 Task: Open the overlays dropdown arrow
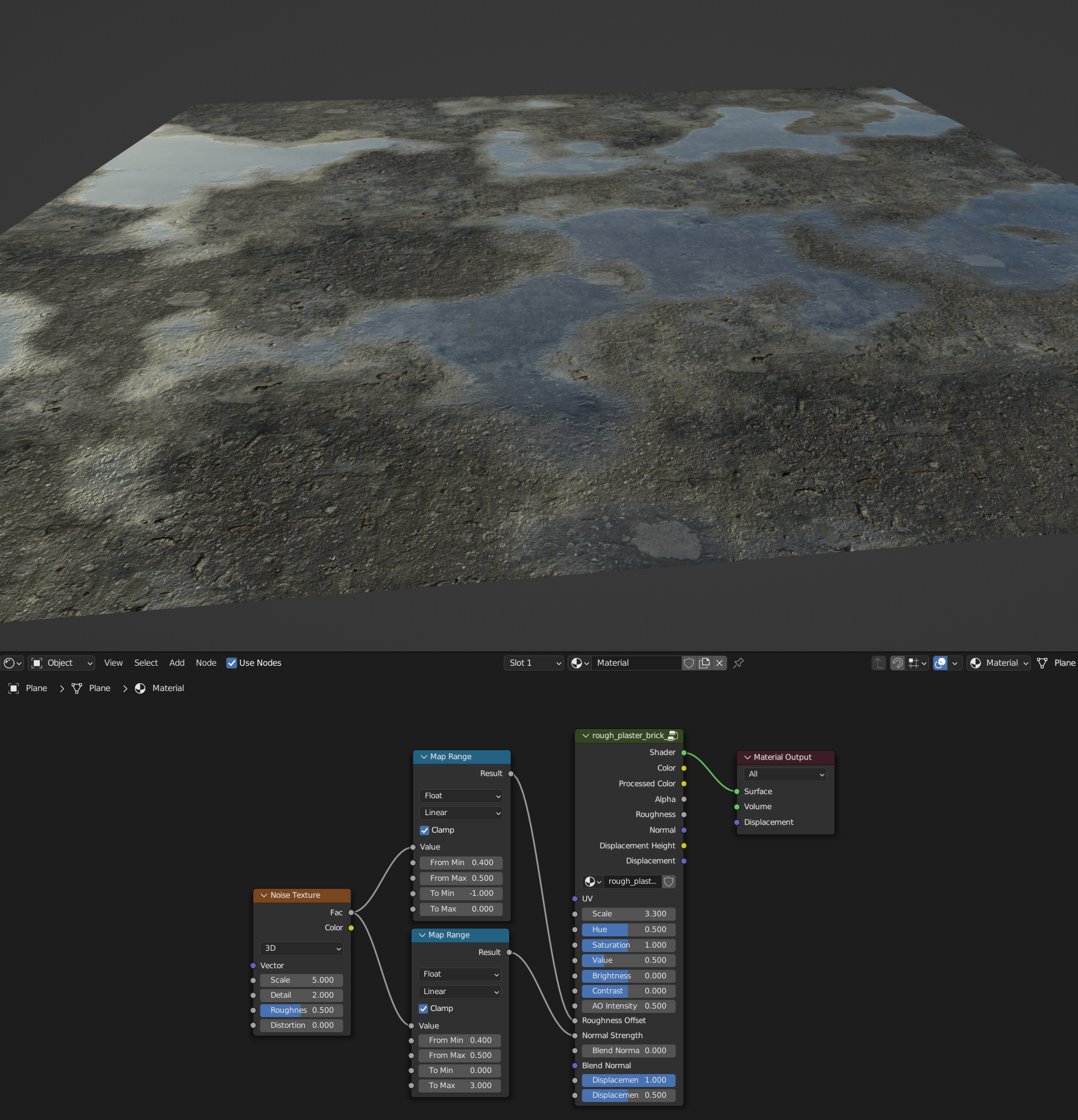955,663
